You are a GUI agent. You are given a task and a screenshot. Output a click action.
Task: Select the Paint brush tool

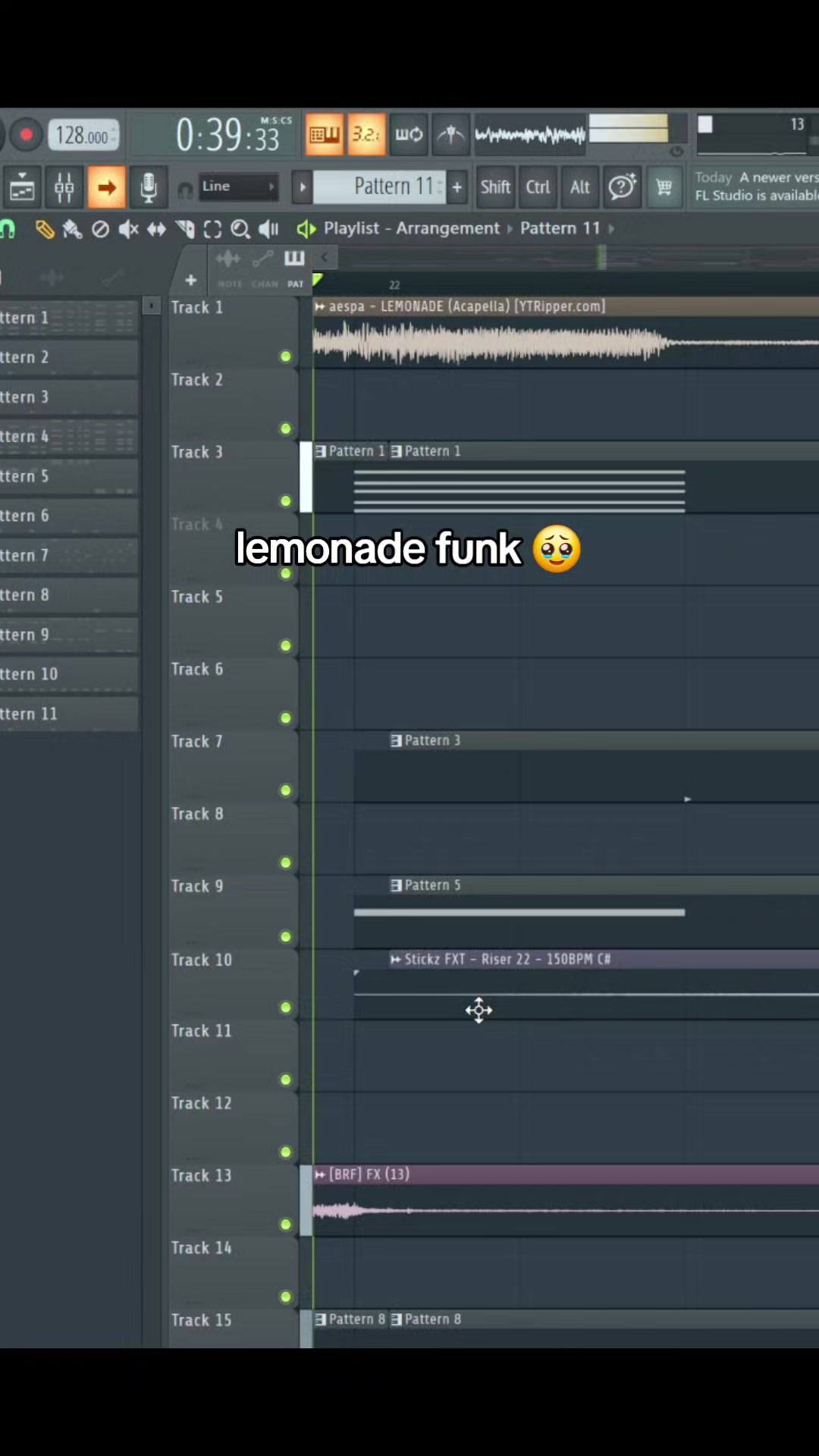click(x=73, y=229)
